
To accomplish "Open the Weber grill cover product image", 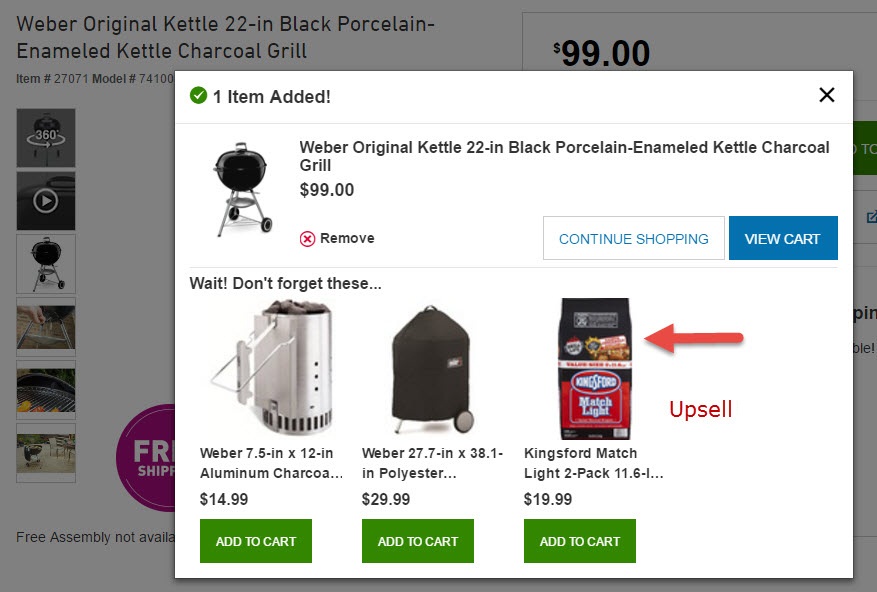I will (432, 369).
